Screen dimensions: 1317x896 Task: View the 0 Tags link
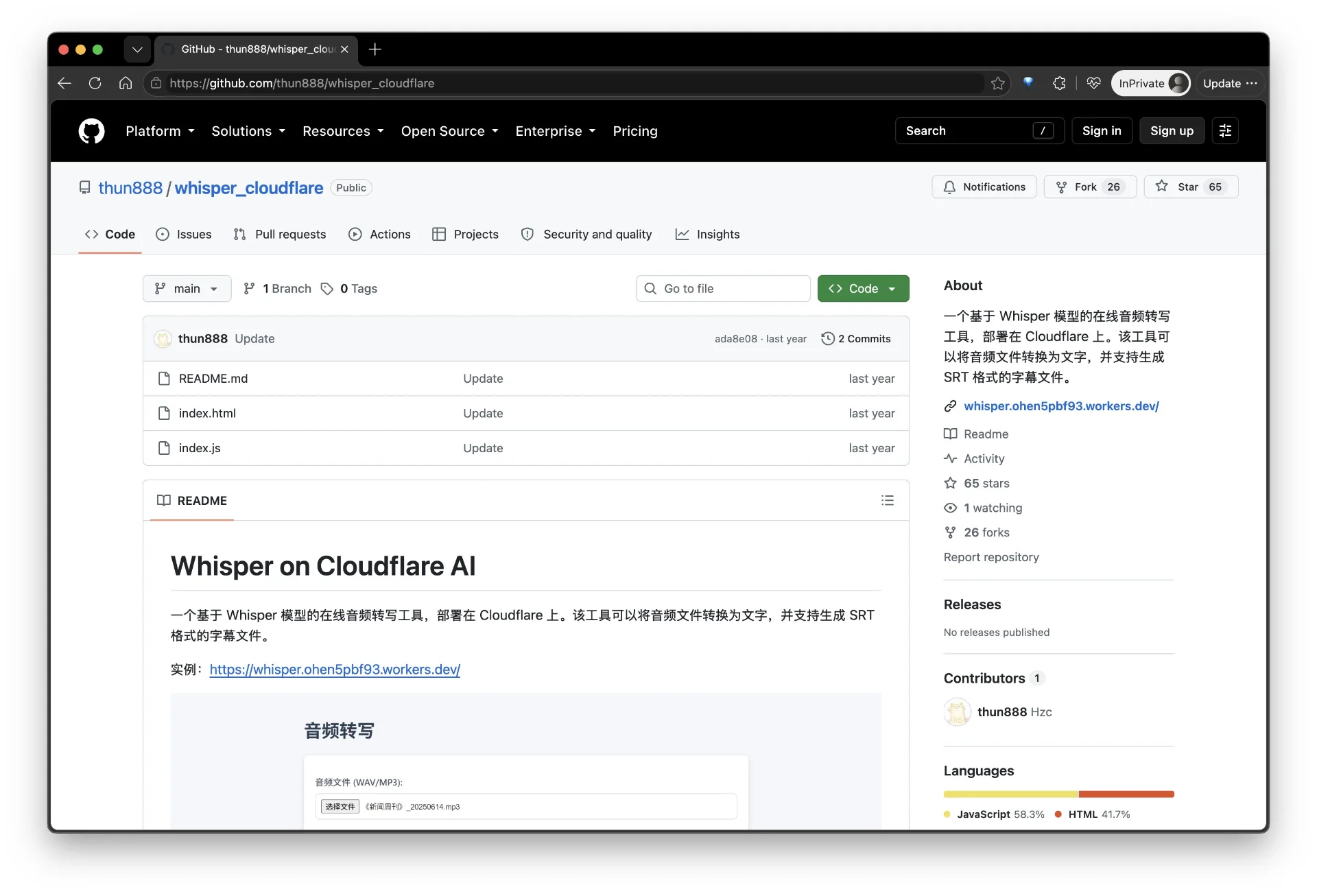click(349, 289)
